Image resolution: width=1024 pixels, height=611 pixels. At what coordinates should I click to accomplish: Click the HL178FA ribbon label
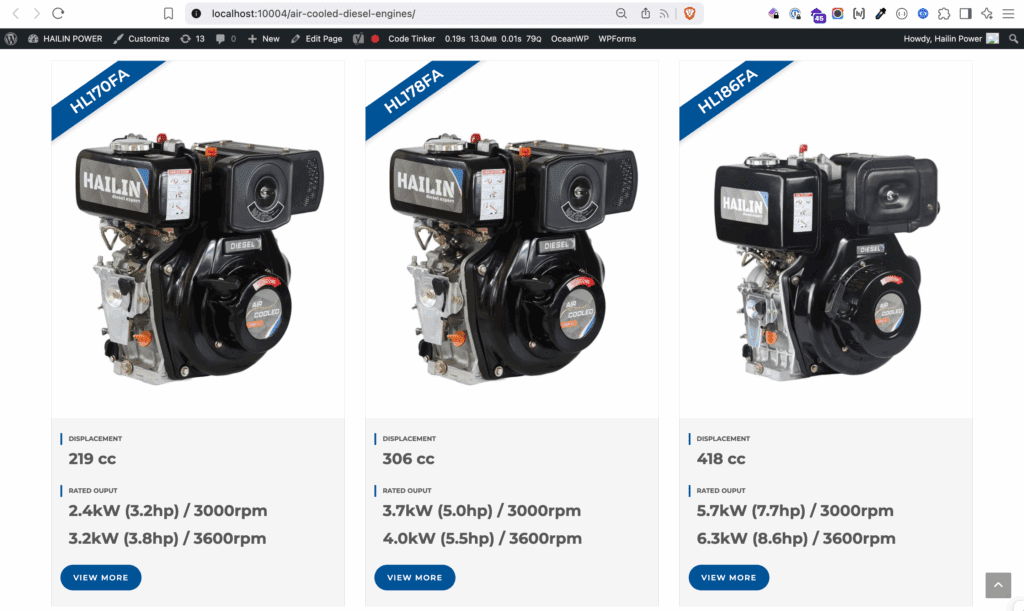pyautogui.click(x=413, y=91)
